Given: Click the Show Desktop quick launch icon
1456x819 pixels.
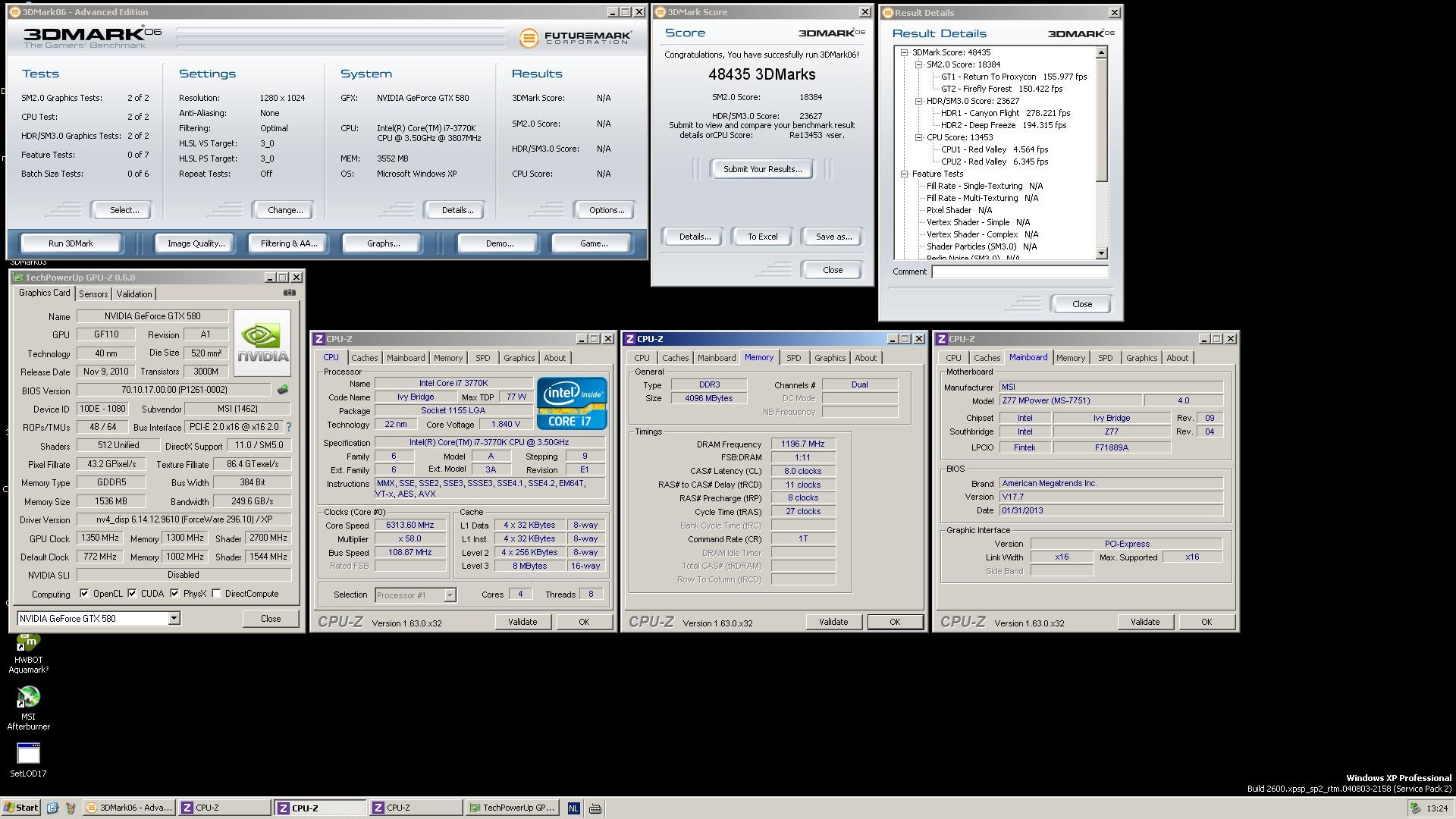Looking at the screenshot, I should (x=52, y=808).
